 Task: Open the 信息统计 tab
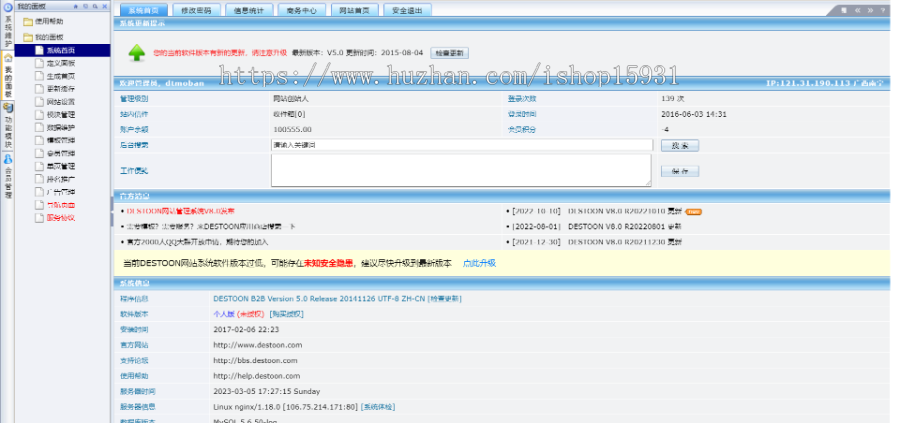point(249,10)
